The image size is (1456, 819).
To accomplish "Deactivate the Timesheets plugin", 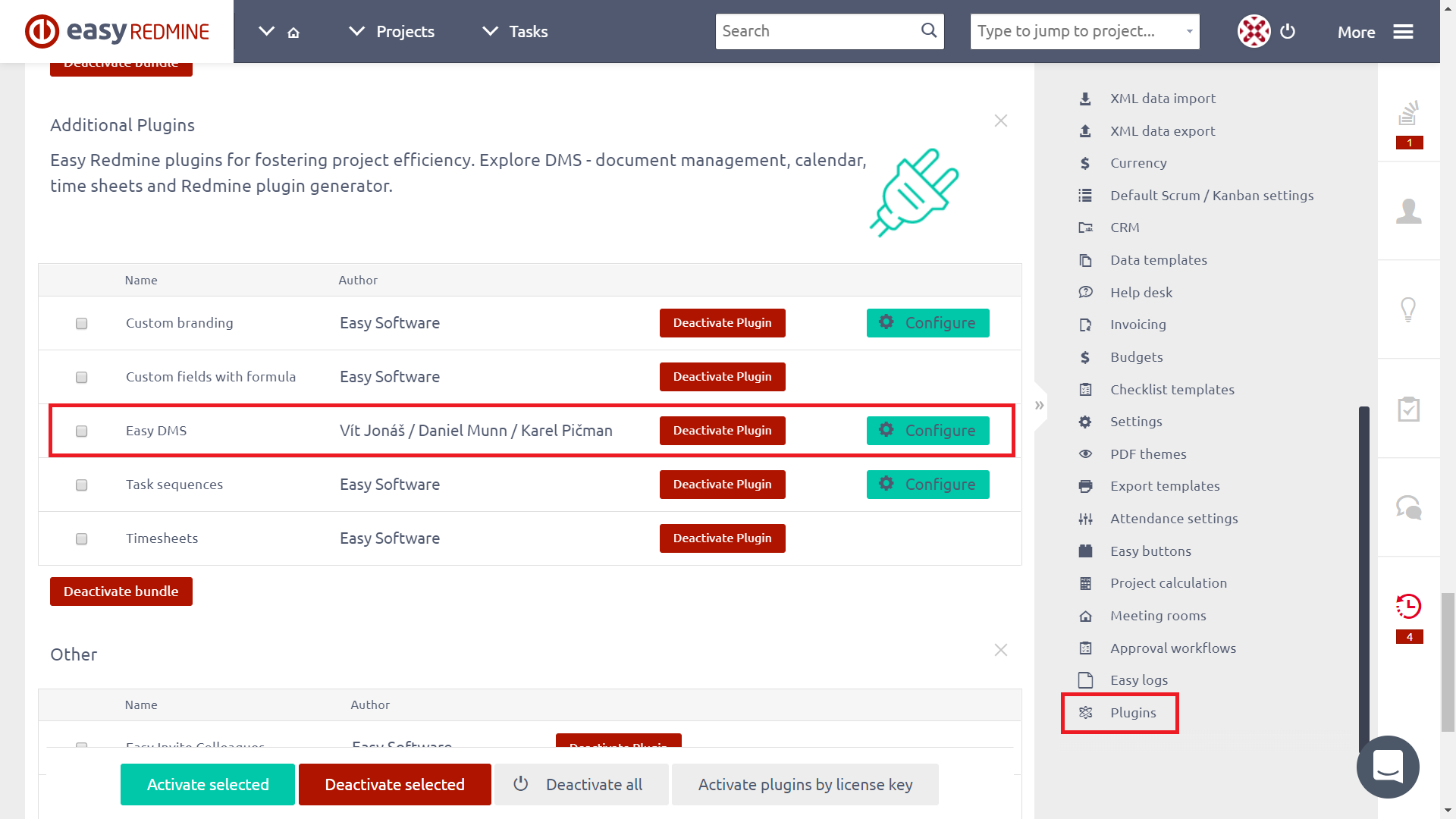I will [722, 538].
